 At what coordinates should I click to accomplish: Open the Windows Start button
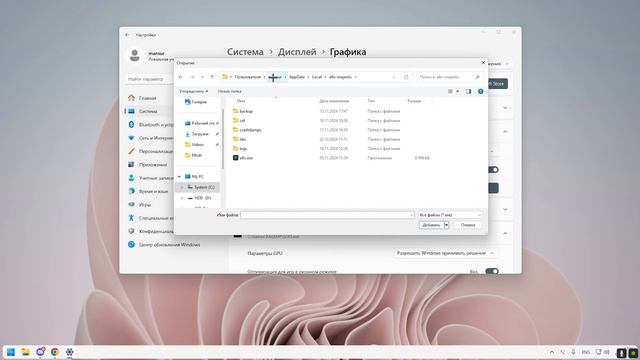pos(11,352)
